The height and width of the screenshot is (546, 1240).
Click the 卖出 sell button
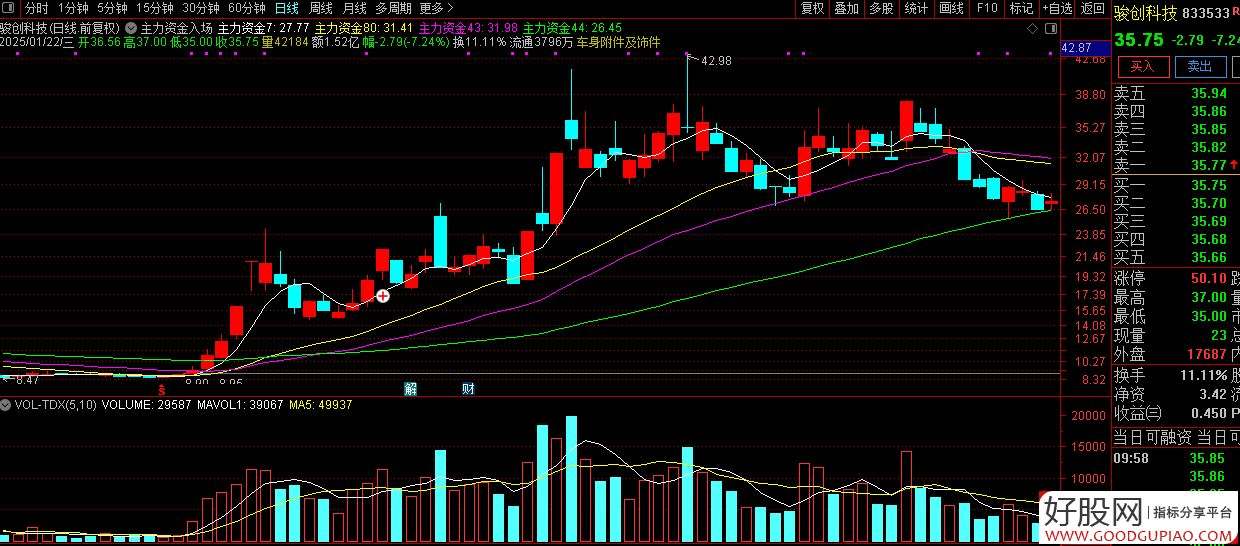click(x=1200, y=67)
